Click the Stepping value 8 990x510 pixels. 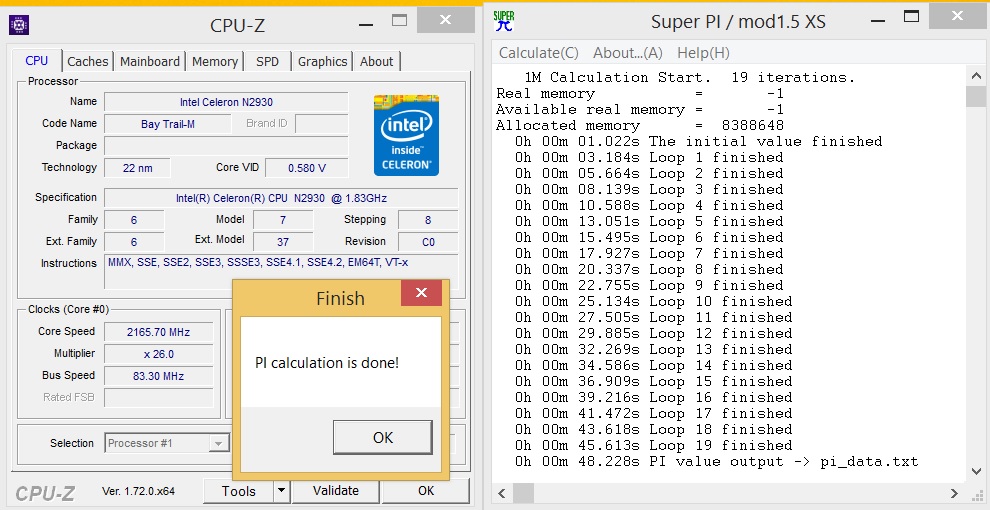point(428,220)
